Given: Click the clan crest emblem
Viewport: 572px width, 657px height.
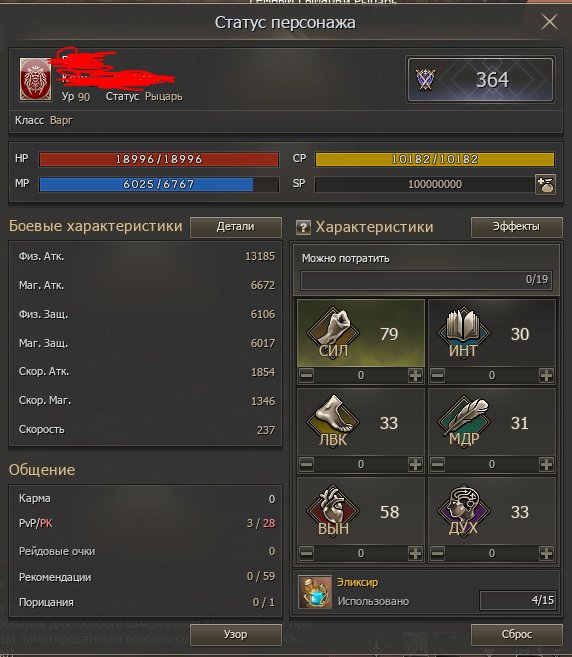Looking at the screenshot, I should (36, 80).
